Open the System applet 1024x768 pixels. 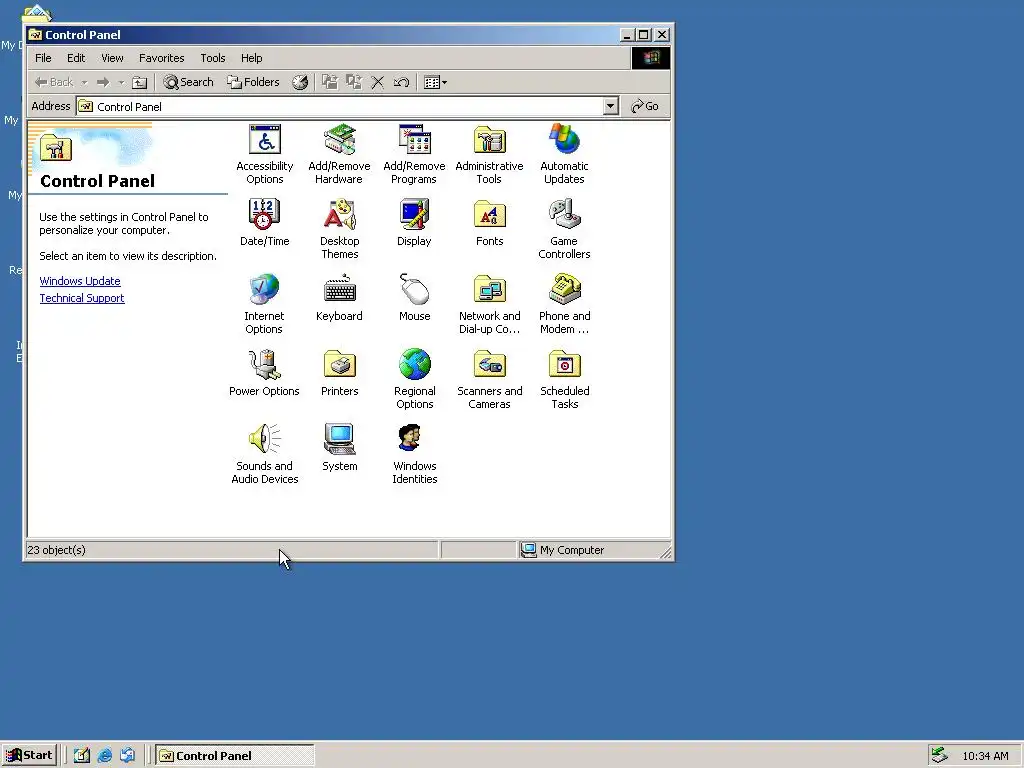[340, 448]
